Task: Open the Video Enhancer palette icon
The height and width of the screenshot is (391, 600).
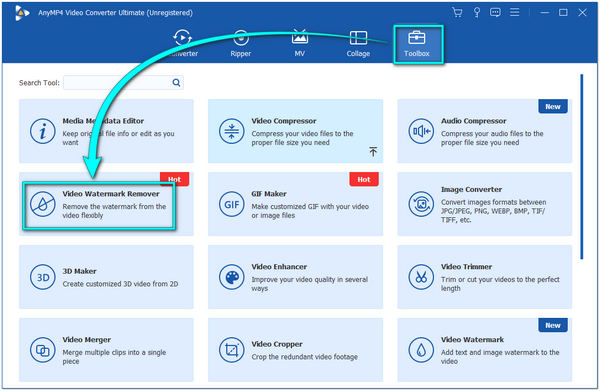Action: [x=232, y=277]
